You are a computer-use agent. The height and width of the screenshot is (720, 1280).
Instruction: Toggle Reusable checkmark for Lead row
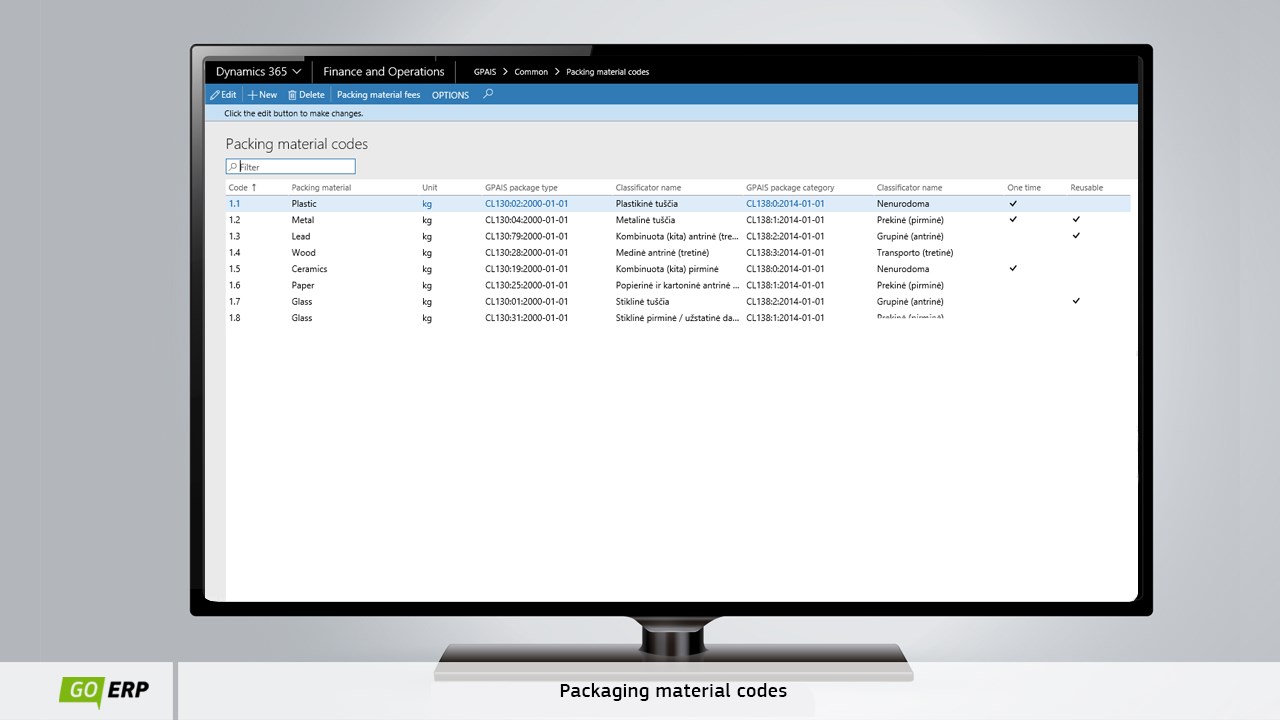point(1076,236)
